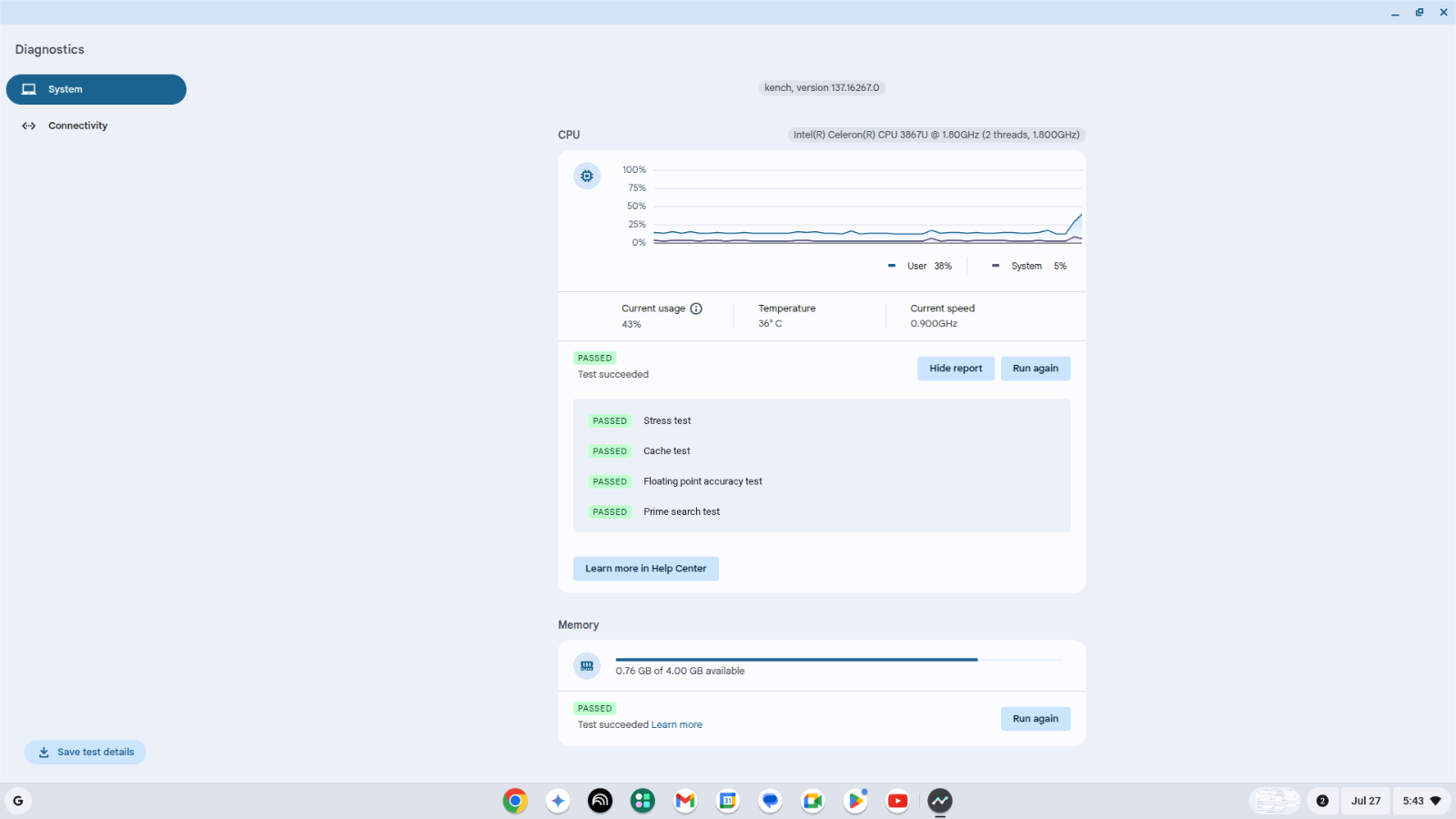This screenshot has width=1456, height=819.
Task: Run the Memory test again
Action: click(x=1035, y=719)
